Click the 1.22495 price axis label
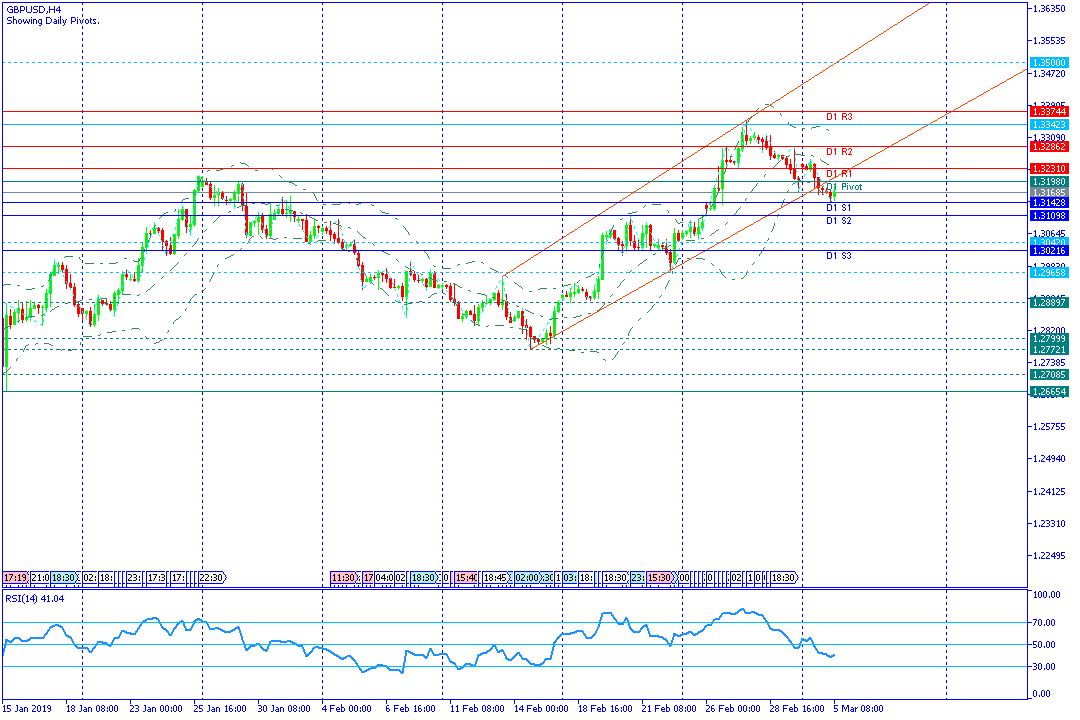 tap(1050, 556)
